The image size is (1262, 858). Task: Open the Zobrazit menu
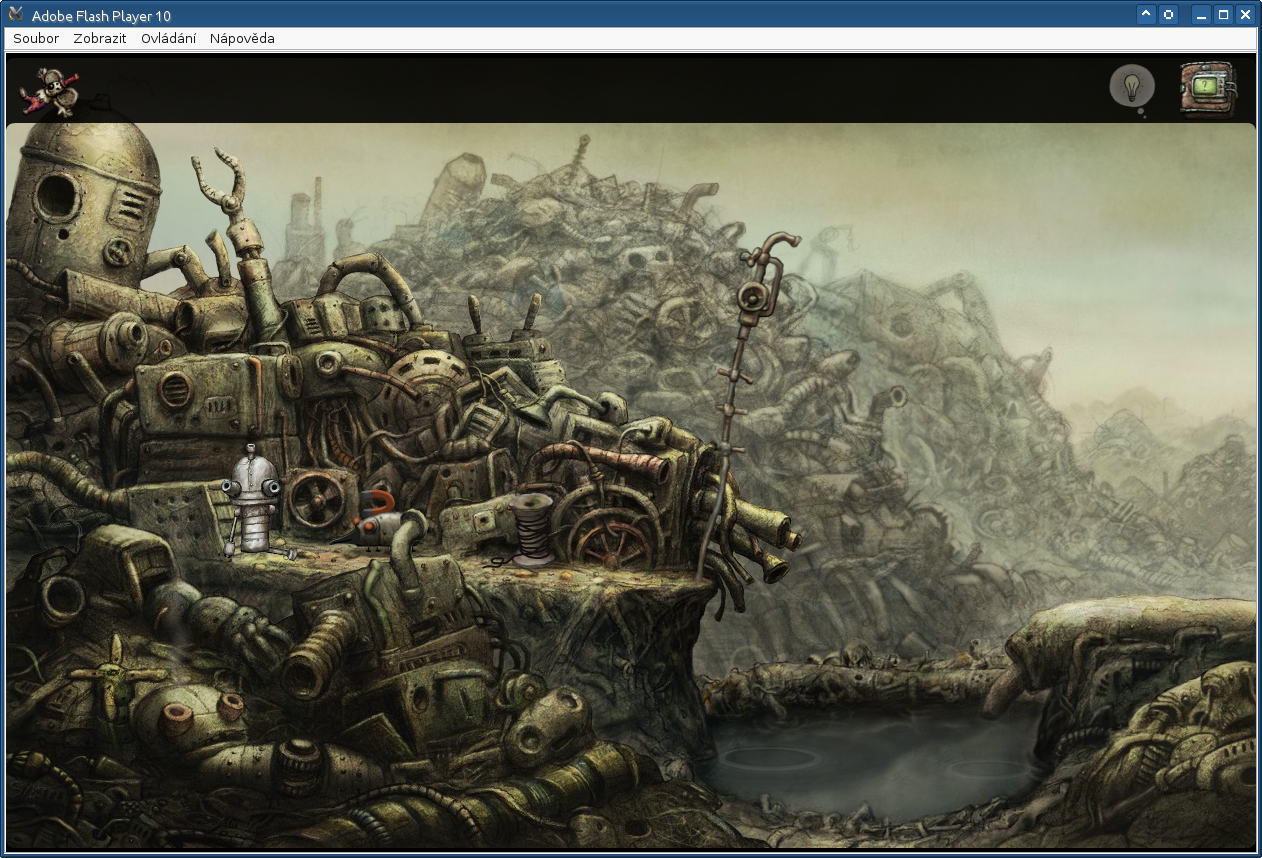pyautogui.click(x=100, y=39)
